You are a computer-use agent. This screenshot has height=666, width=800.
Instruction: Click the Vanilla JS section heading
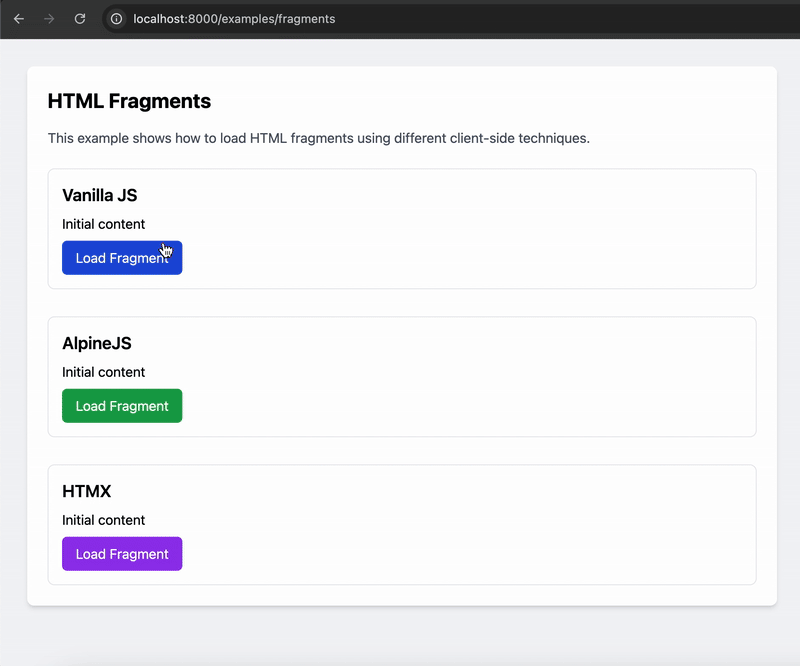[100, 195]
